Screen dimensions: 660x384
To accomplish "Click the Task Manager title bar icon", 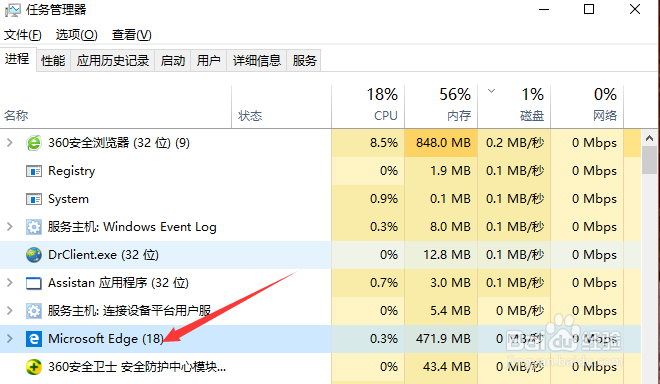I will 12,10.
